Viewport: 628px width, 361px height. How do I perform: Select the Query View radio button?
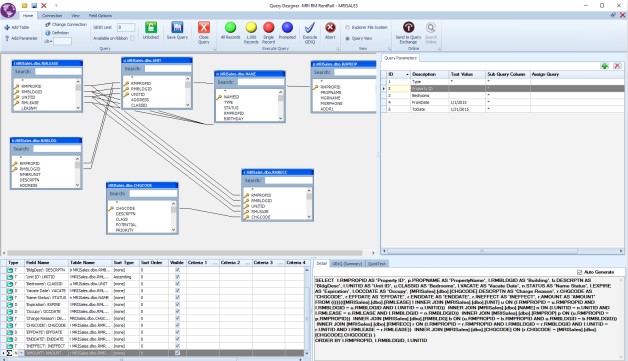coord(347,38)
